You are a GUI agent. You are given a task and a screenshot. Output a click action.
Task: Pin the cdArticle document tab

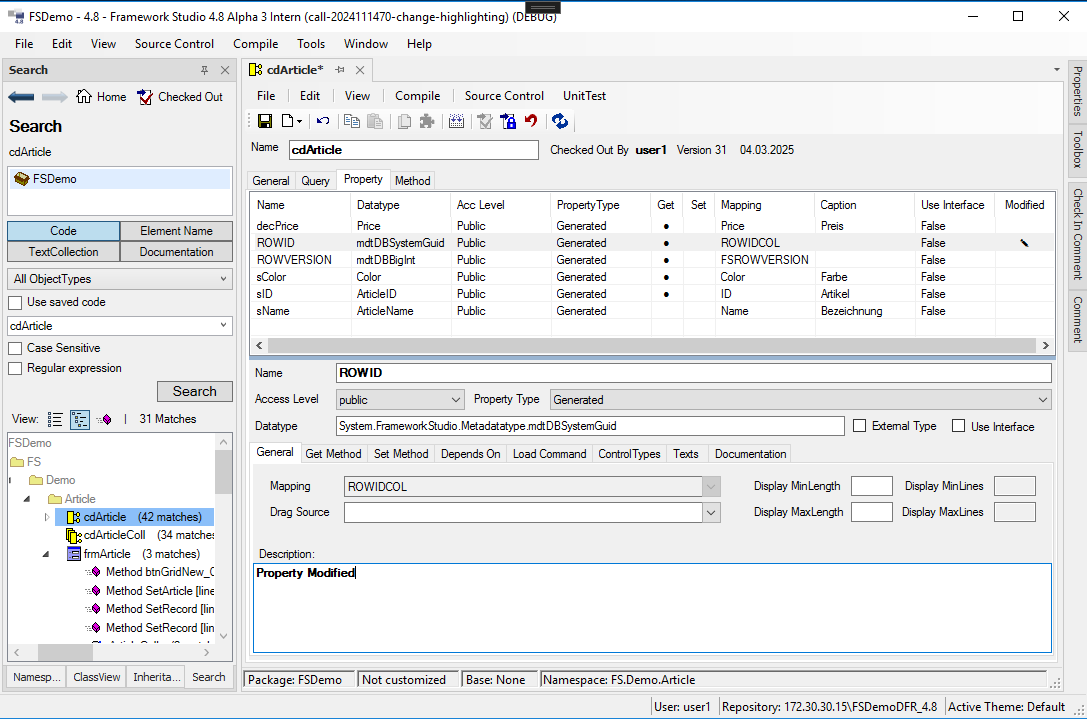tap(340, 69)
